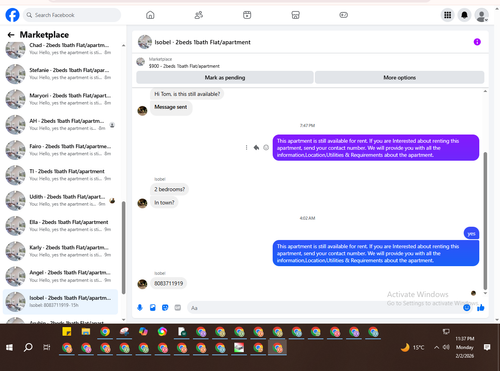Open the Menu grid icon
Screen dimensions: 500x371
[x=448, y=15]
